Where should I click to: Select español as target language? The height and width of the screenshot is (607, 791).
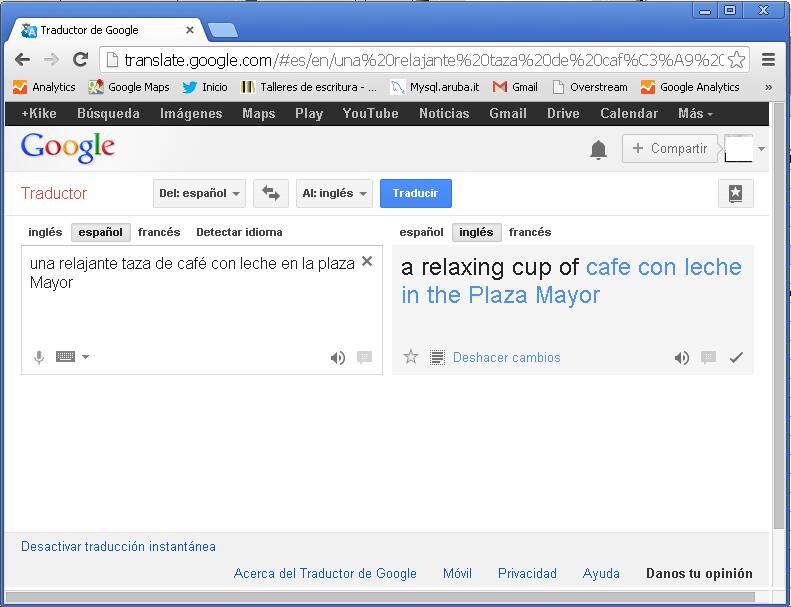click(x=421, y=232)
